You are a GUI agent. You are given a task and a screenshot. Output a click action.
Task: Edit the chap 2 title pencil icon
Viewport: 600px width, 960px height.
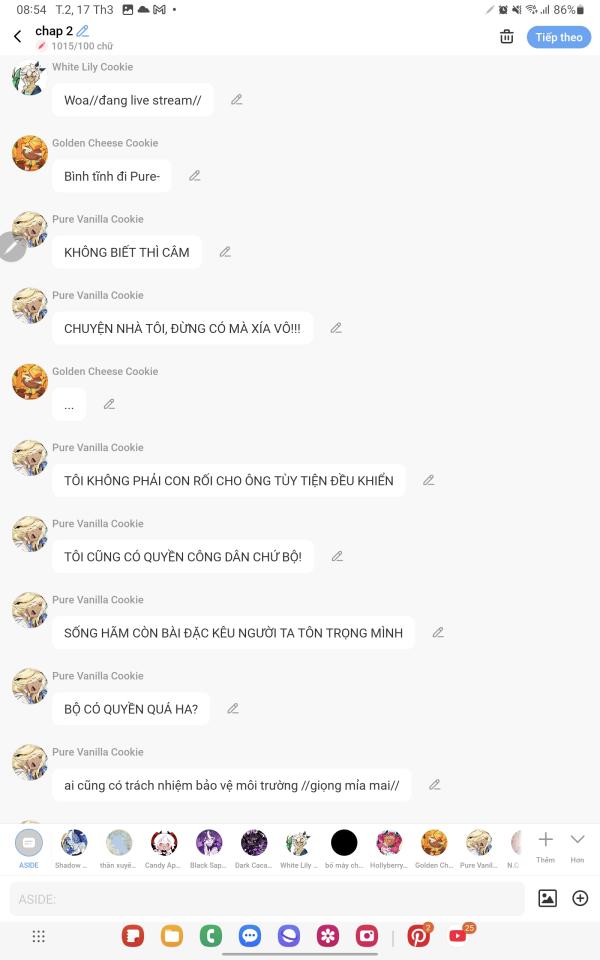tap(83, 31)
